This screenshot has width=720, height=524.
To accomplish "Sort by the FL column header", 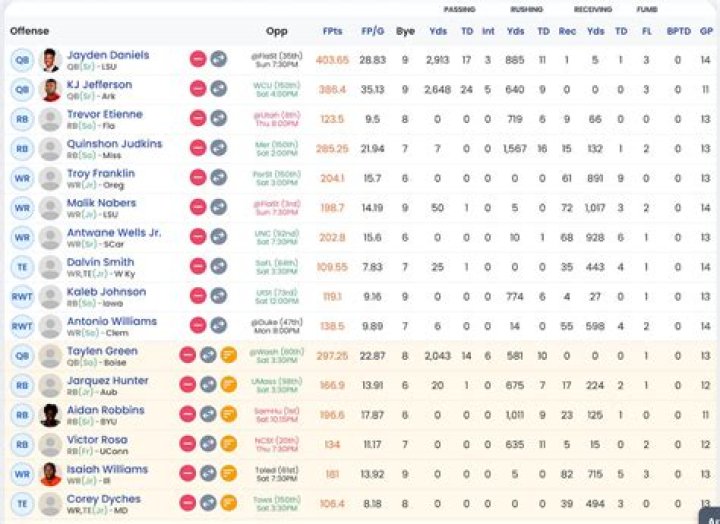I will point(647,31).
